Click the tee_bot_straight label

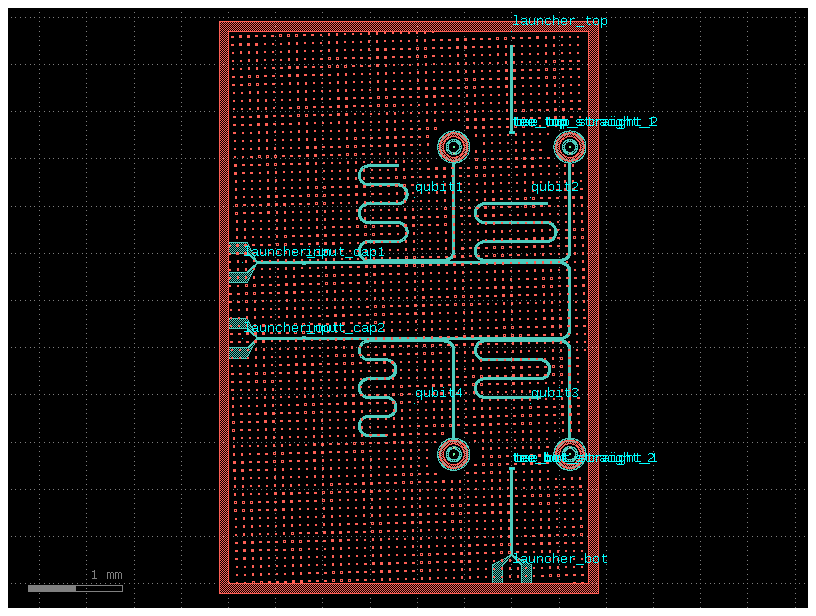584,458
